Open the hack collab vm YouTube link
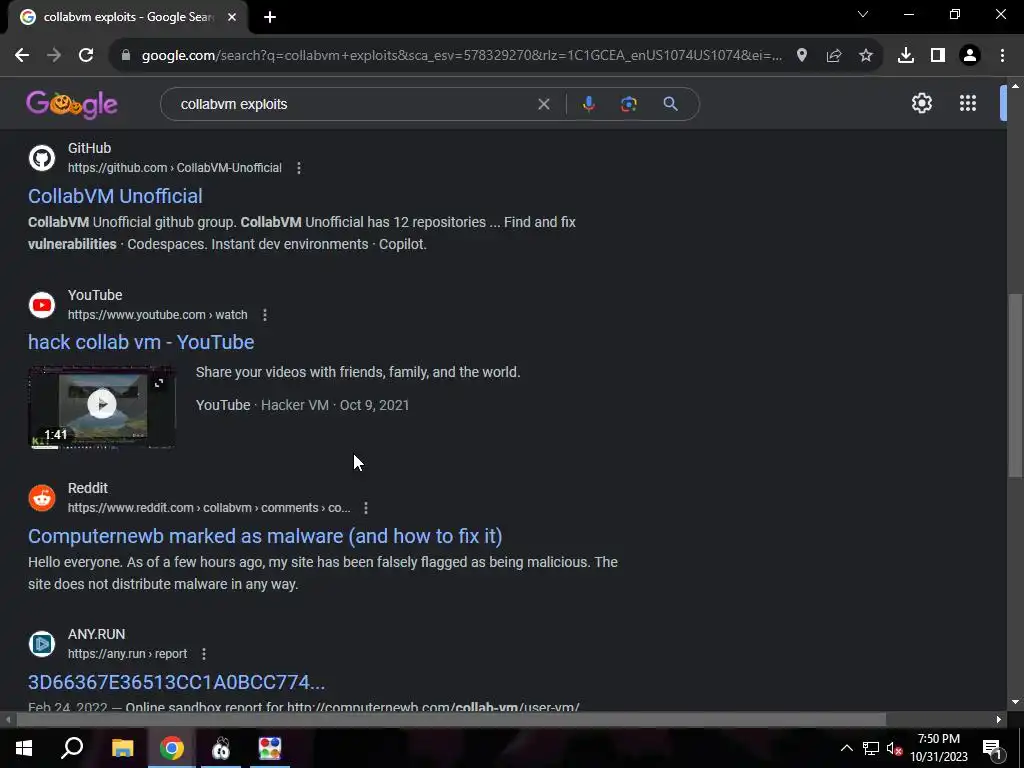The image size is (1024, 768). (141, 342)
